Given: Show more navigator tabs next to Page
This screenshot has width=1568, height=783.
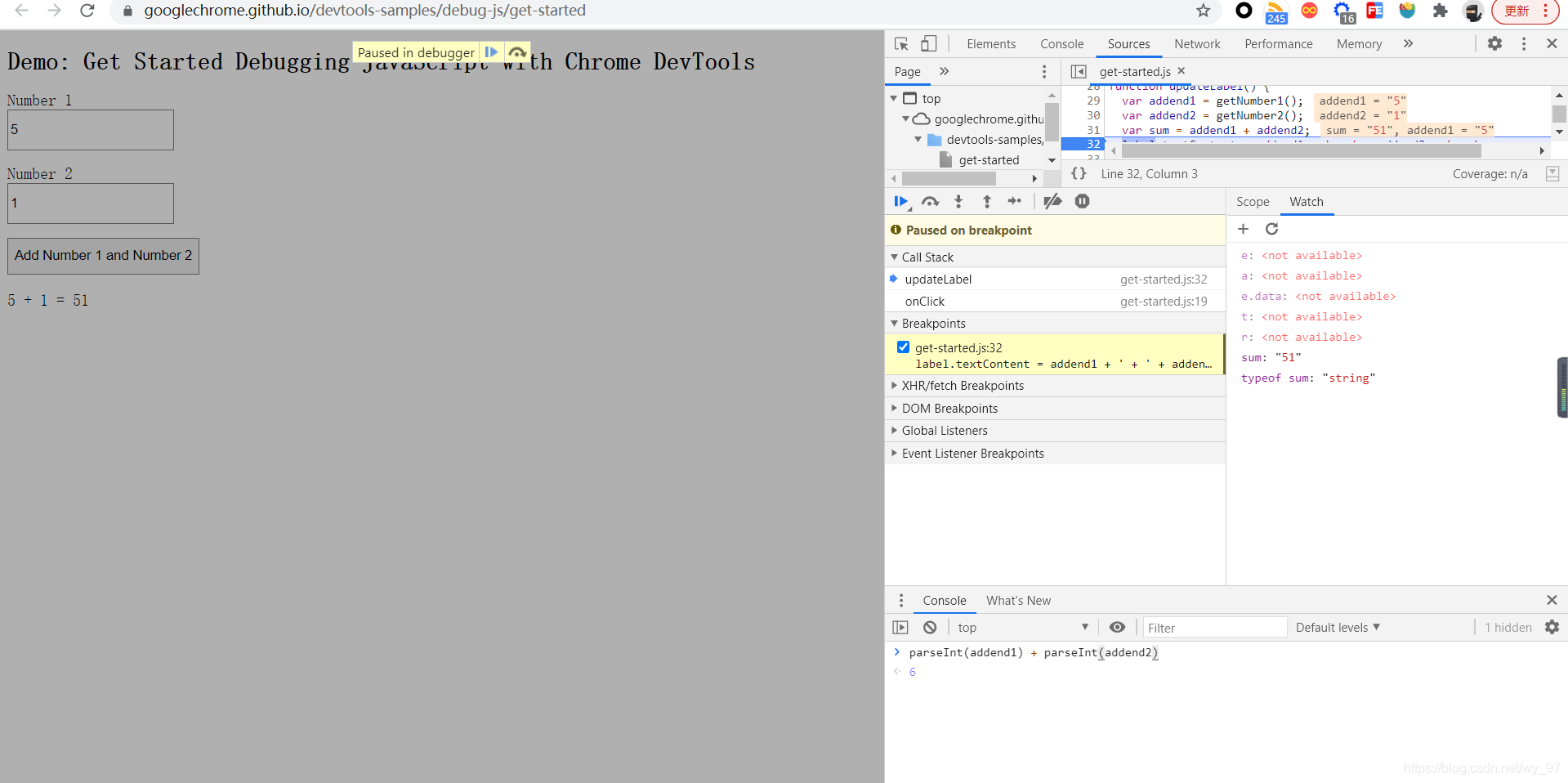Looking at the screenshot, I should coord(944,72).
